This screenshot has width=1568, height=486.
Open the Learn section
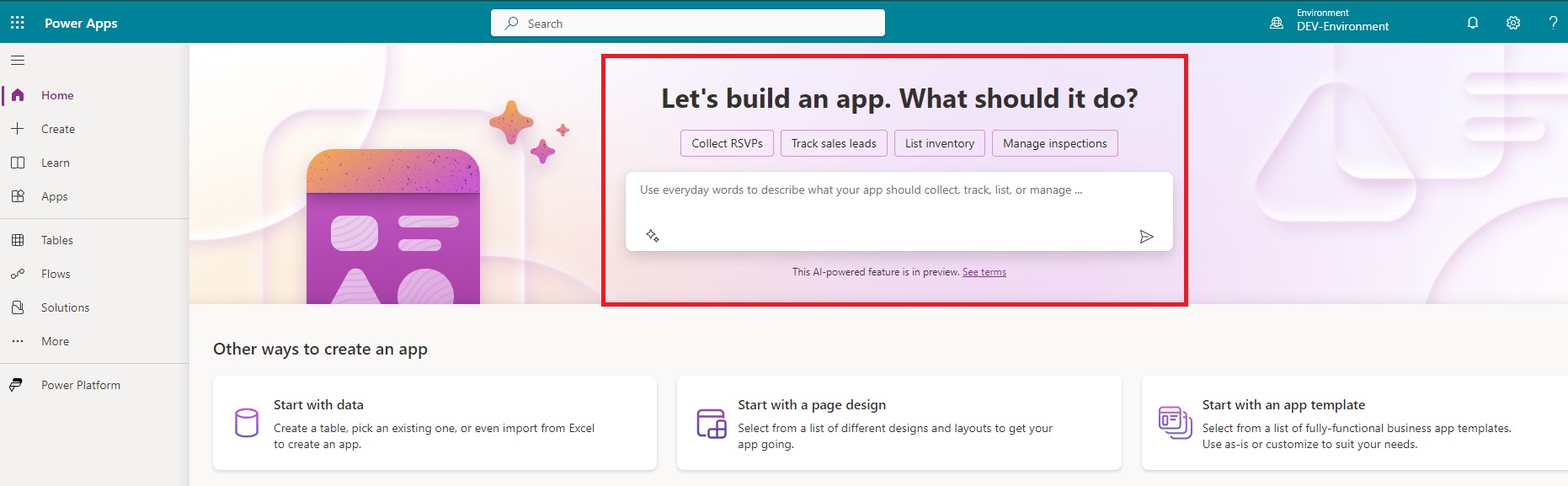(55, 163)
